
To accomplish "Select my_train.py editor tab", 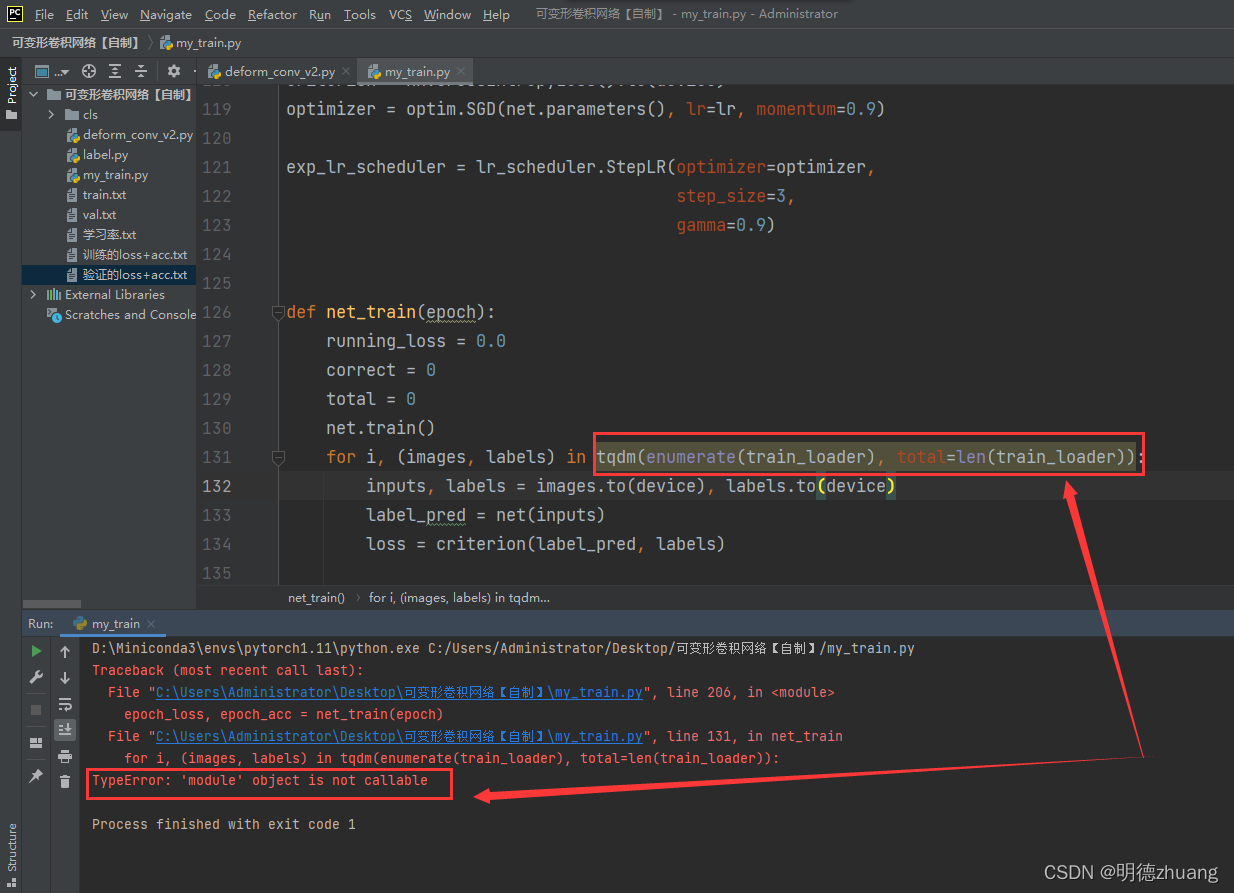I will [416, 72].
